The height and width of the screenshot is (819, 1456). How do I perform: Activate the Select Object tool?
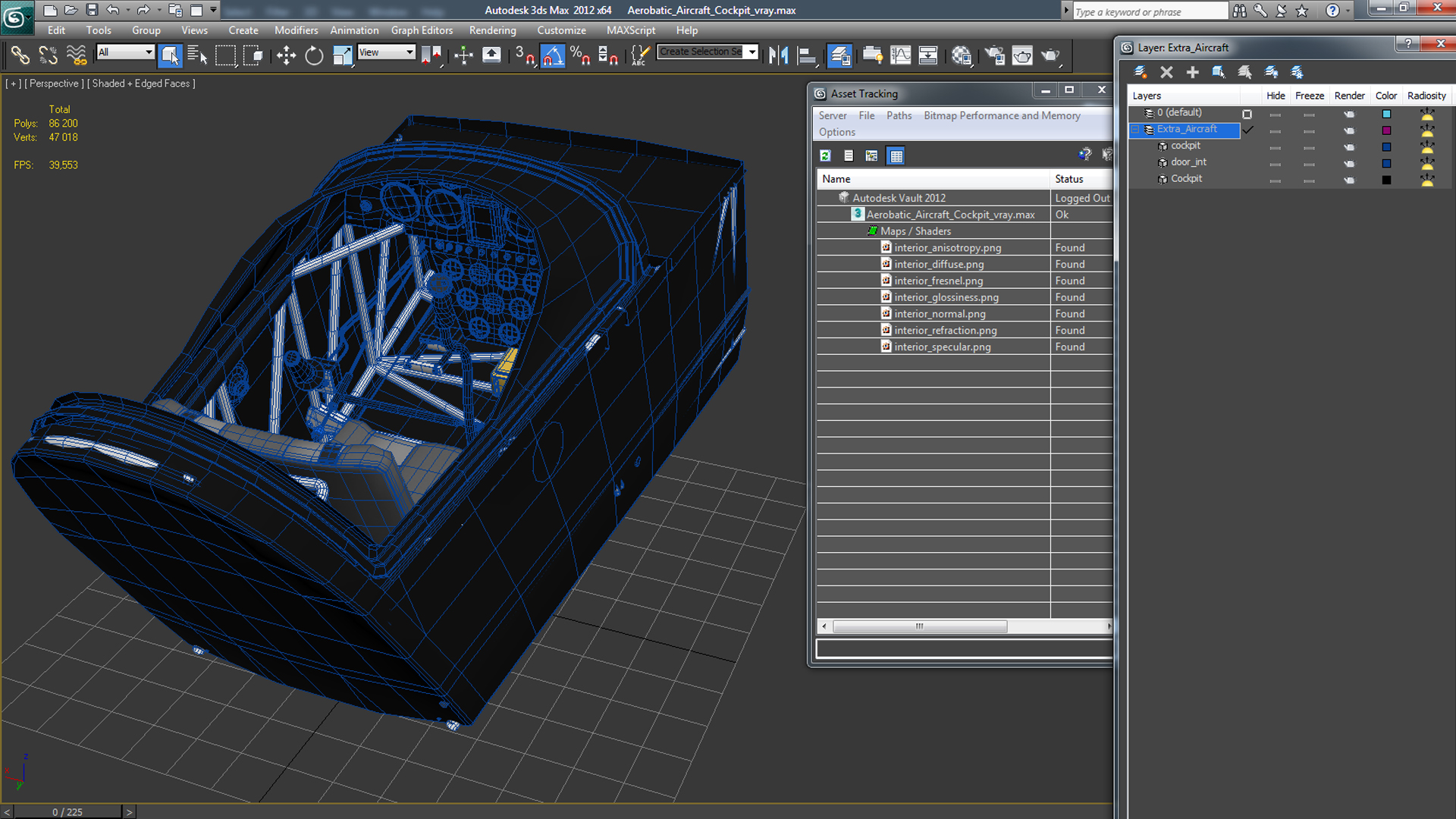170,55
